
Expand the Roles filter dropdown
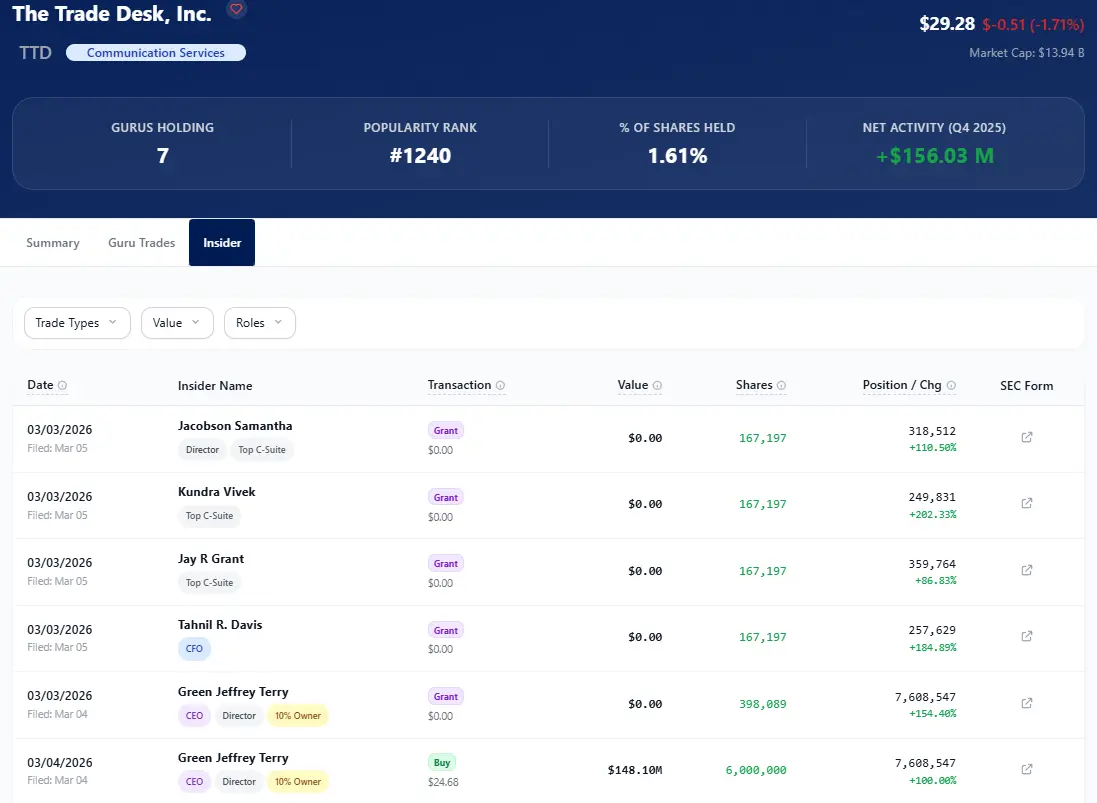point(260,323)
